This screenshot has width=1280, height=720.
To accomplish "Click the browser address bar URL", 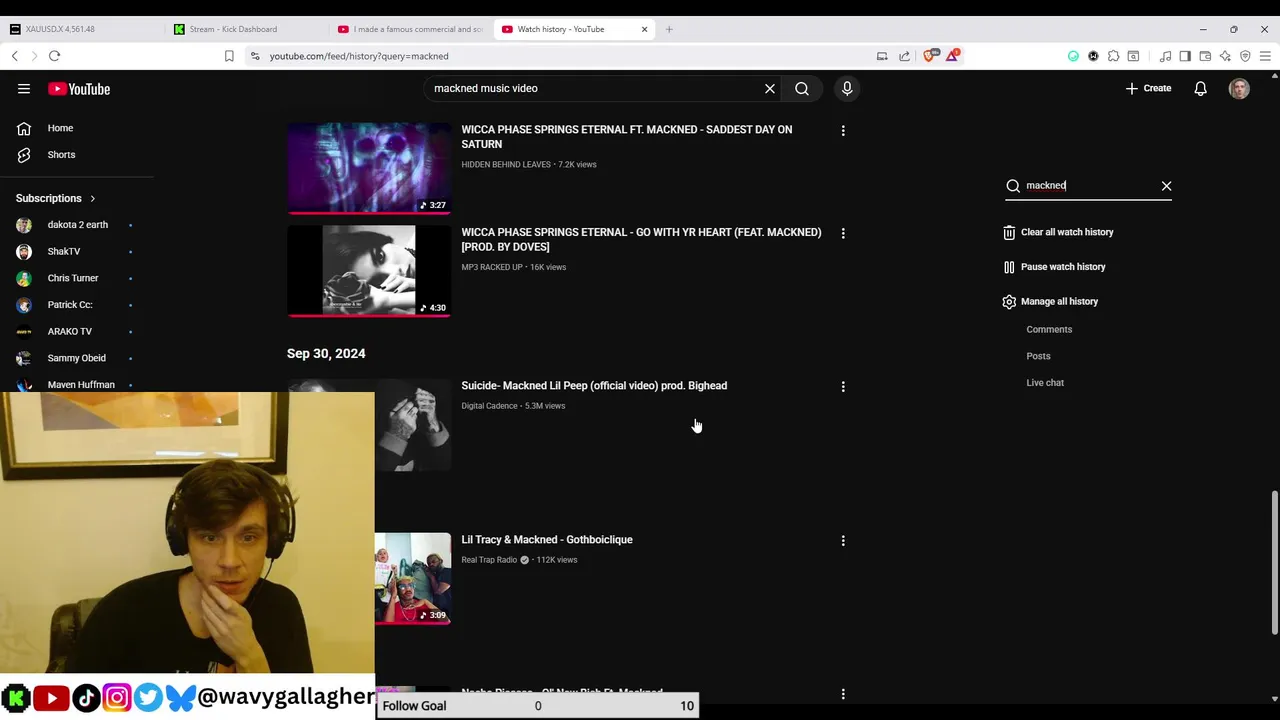I will pos(359,56).
